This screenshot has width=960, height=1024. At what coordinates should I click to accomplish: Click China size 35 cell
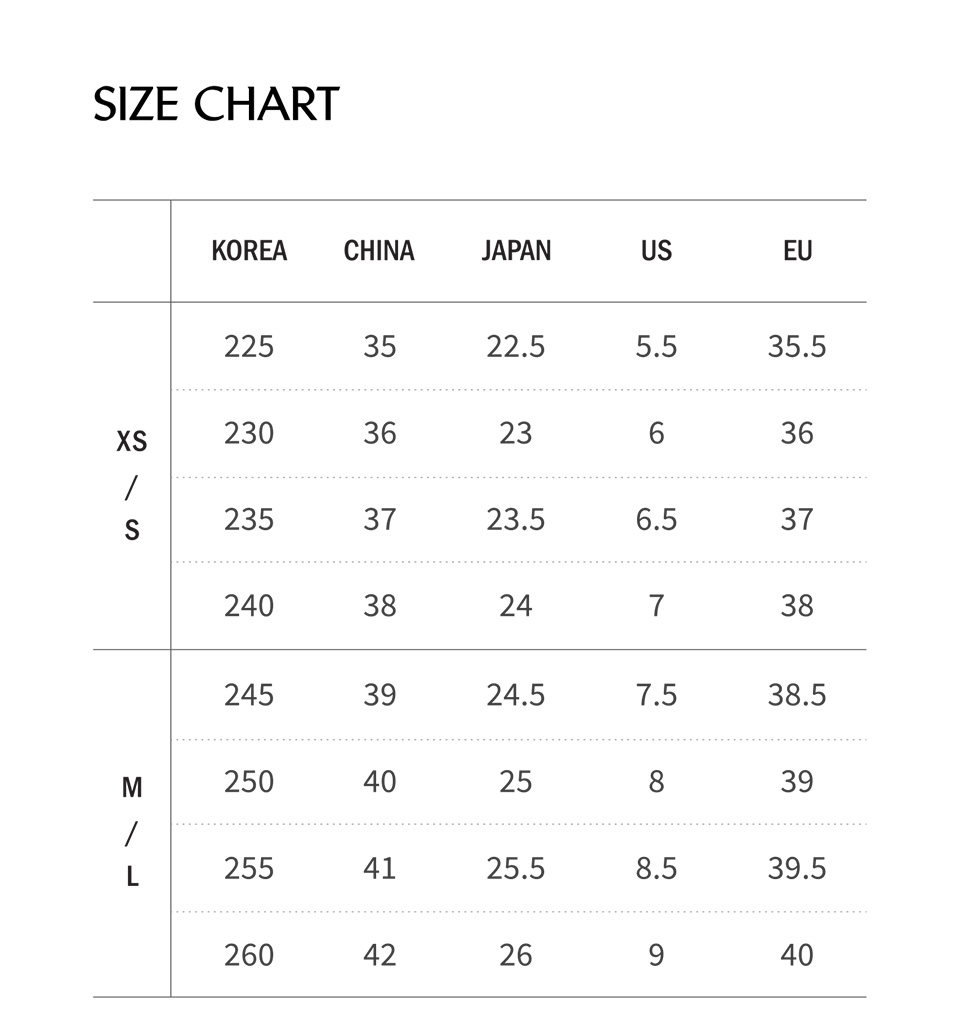[x=380, y=346]
